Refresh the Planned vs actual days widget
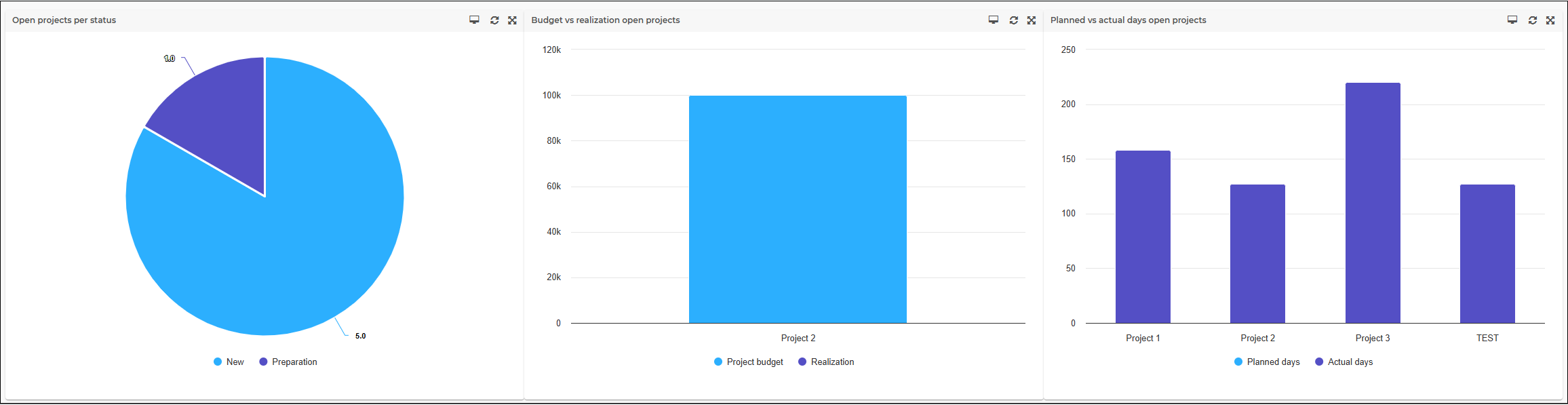Image resolution: width=1568 pixels, height=405 pixels. 1533,20
